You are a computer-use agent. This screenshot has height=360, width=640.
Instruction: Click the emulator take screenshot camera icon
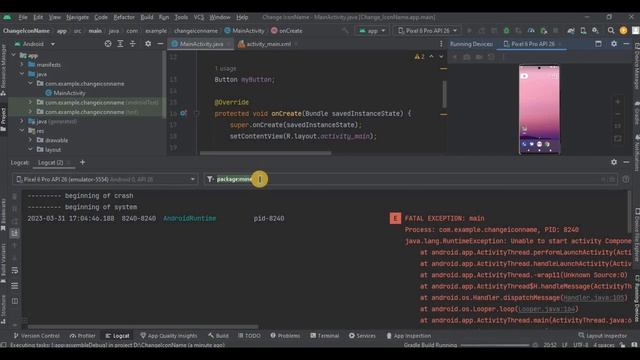(x=467, y=57)
